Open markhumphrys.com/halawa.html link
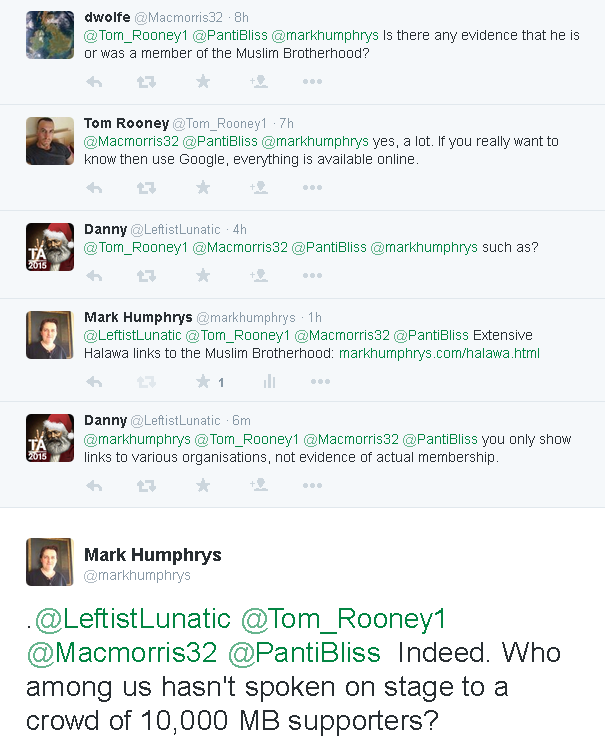This screenshot has height=746, width=605. point(439,353)
